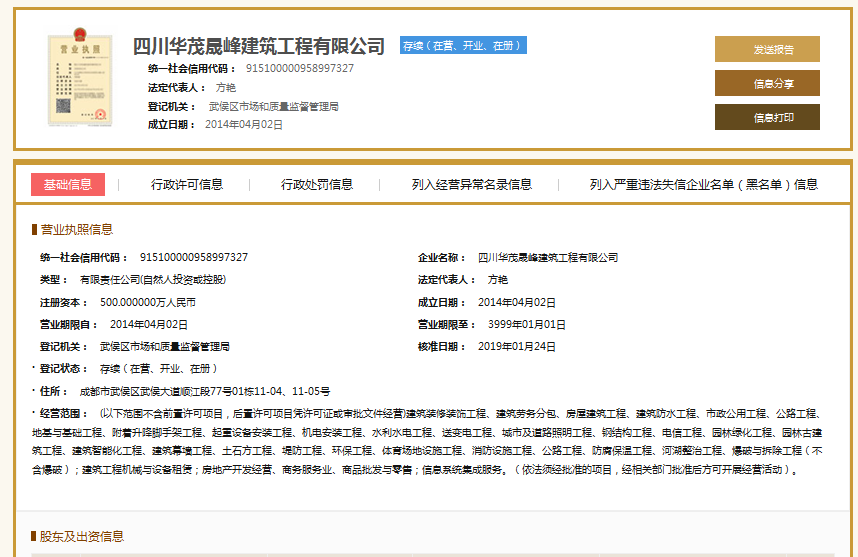Click header 登记机关 value 武侯区市场和质量监督管理局
The image size is (858, 557).
(274, 106)
